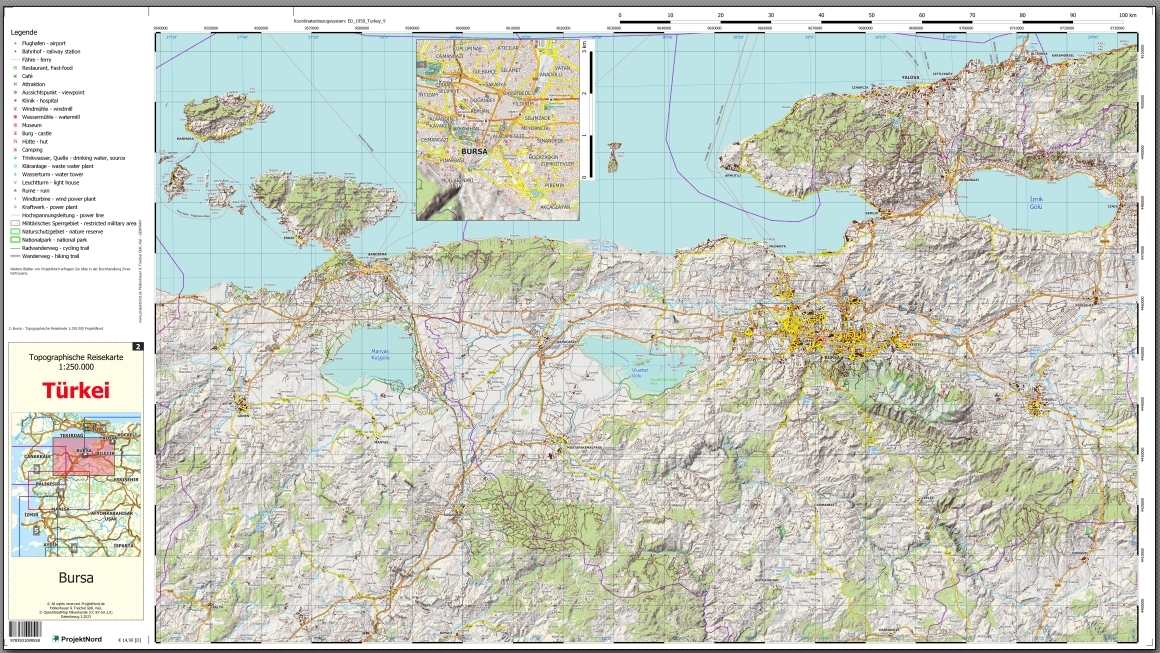
Task: Click the Klinik hospital legend symbol
Action: [14, 101]
